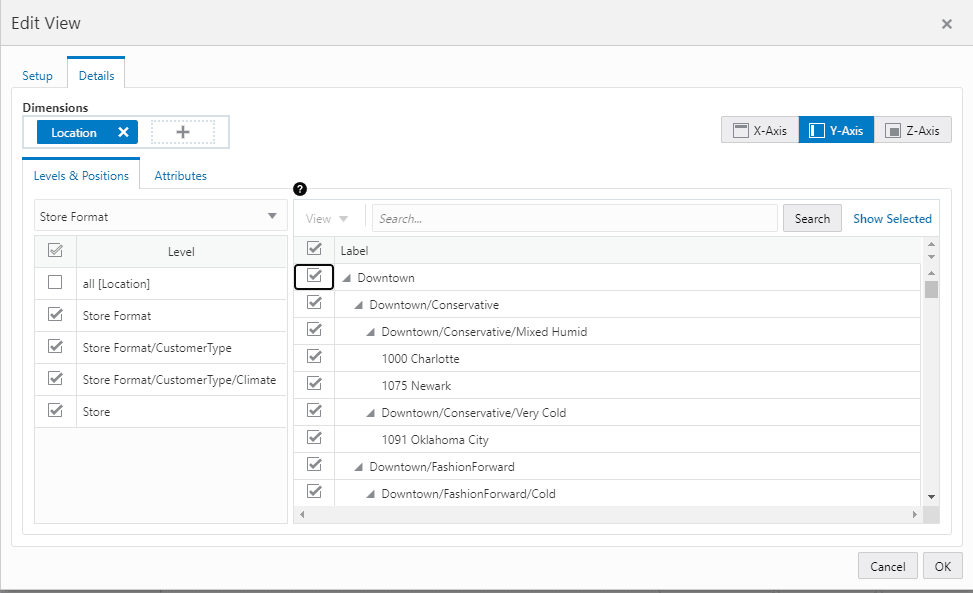Collapse the Downtown/Conservative/Very Cold node
Screen dimensions: 973x593
point(370,413)
